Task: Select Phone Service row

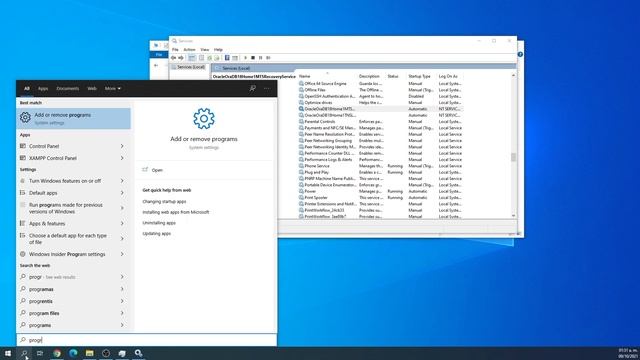Action: 380,166
